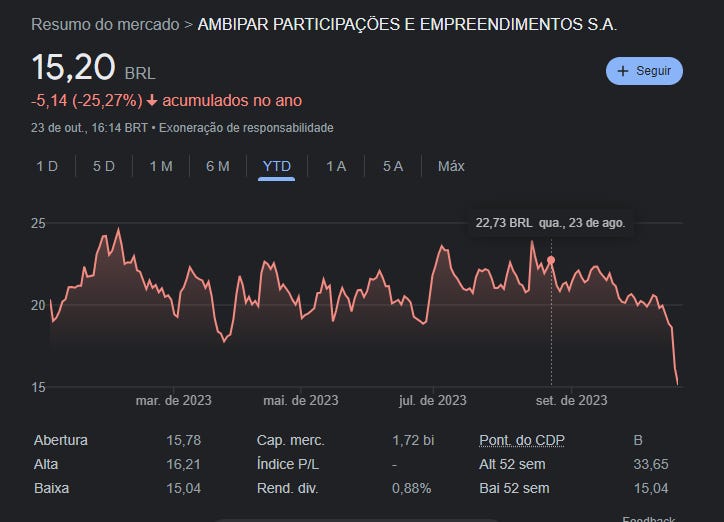Viewport: 724px width, 522px height.
Task: Click the y-axis label 25
Action: [38, 223]
